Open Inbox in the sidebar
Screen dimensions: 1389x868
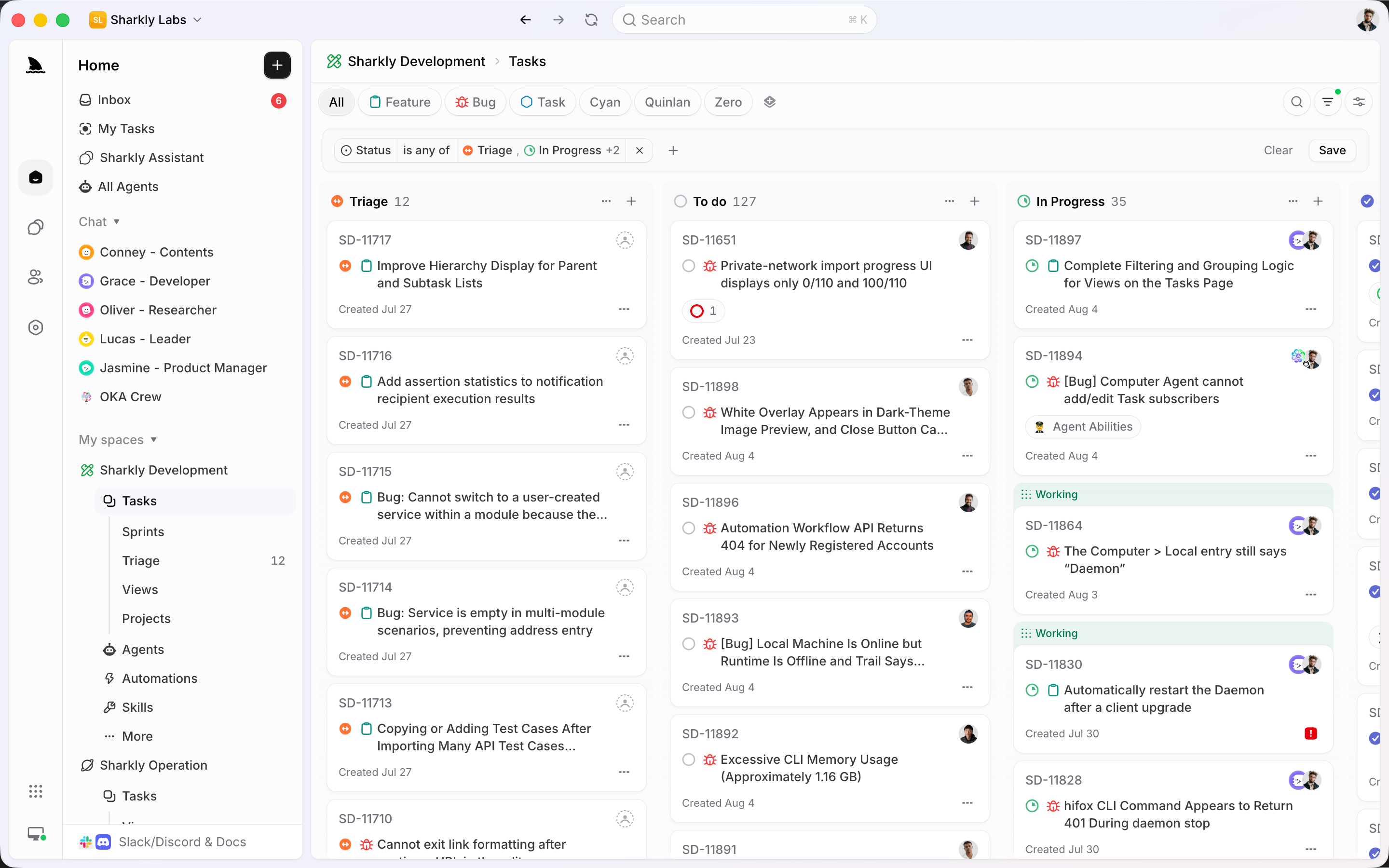[x=182, y=100]
